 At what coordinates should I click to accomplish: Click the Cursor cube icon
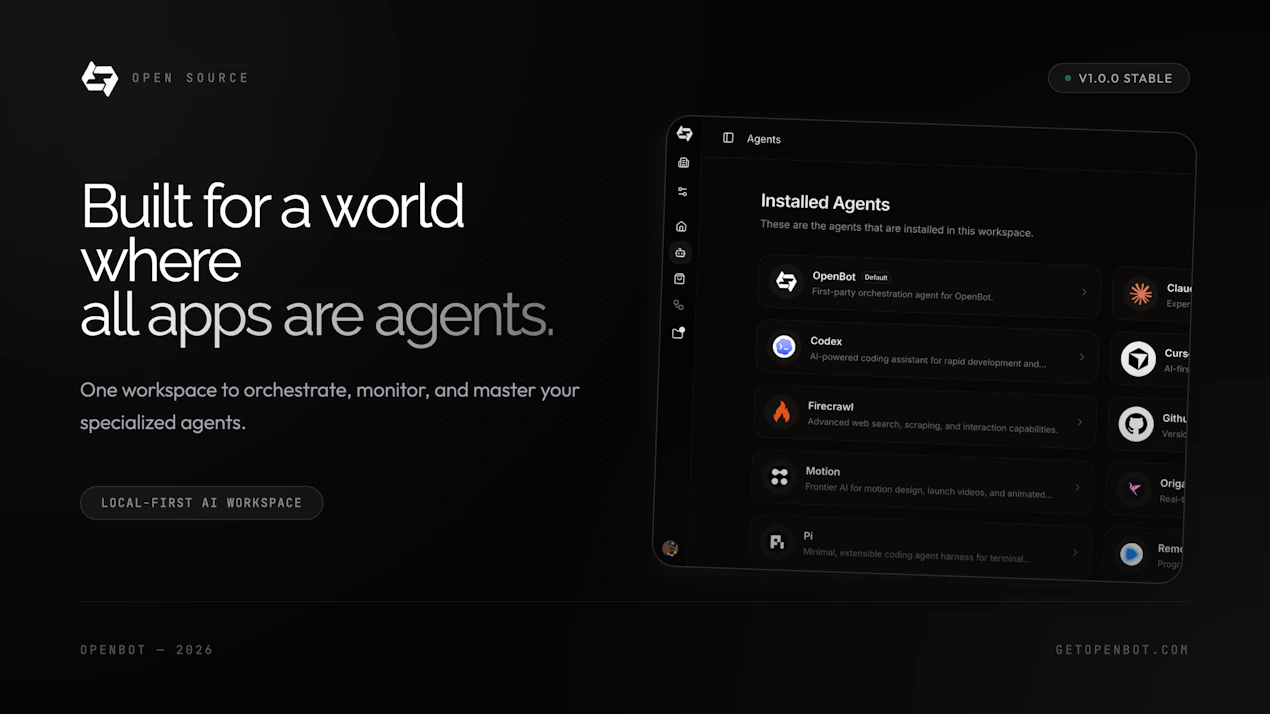(1138, 359)
